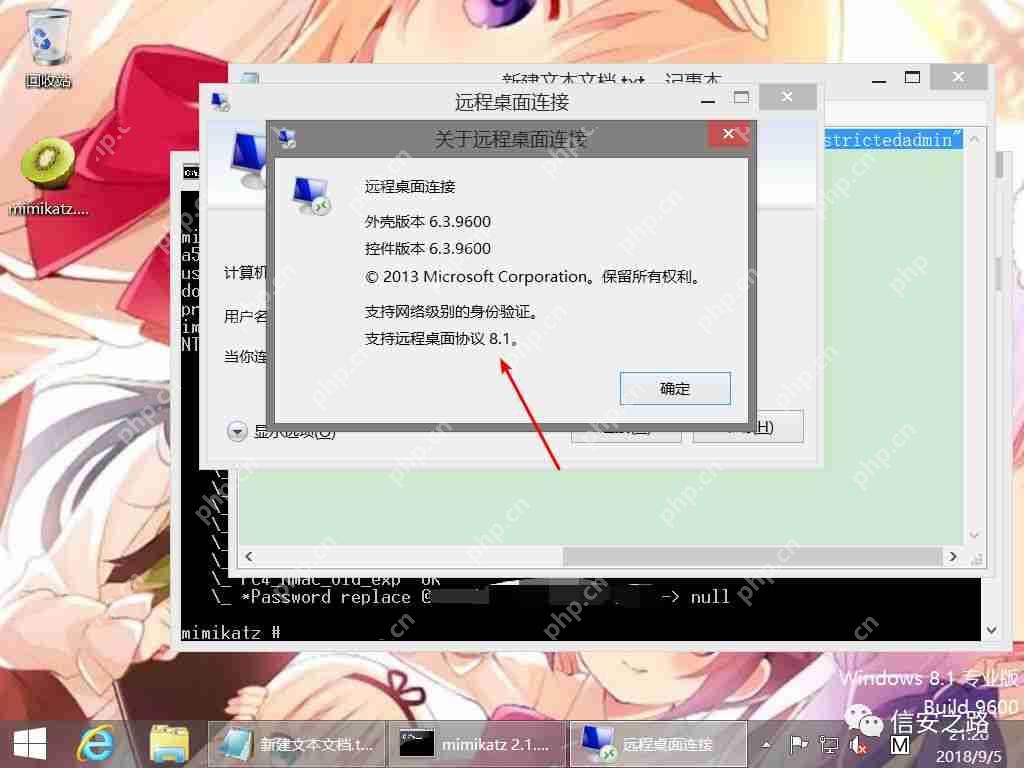
Task: Close the Notepad window
Action: [958, 77]
